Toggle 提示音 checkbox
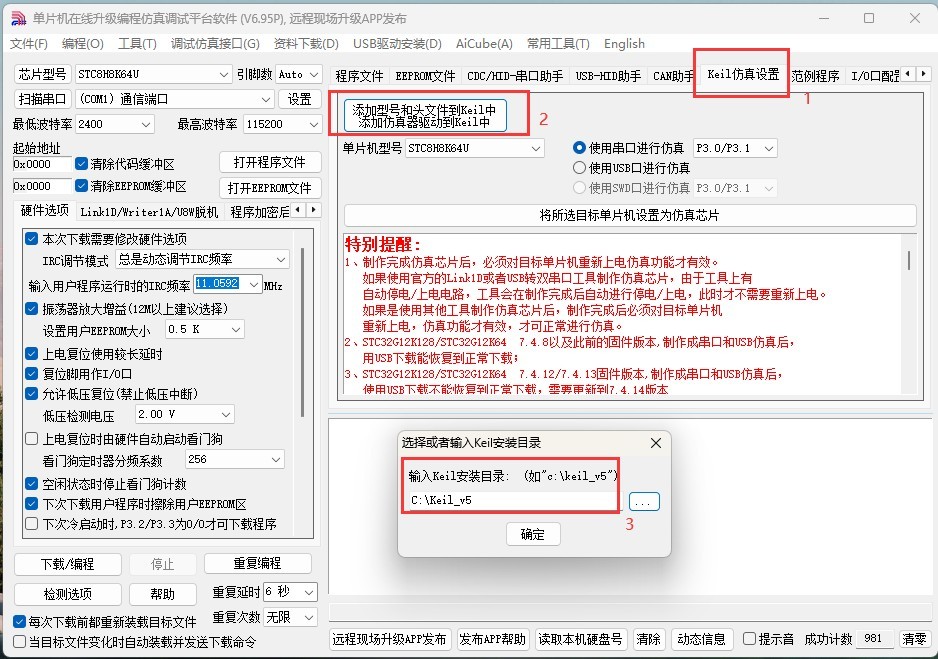This screenshot has width=938, height=659. pos(749,639)
